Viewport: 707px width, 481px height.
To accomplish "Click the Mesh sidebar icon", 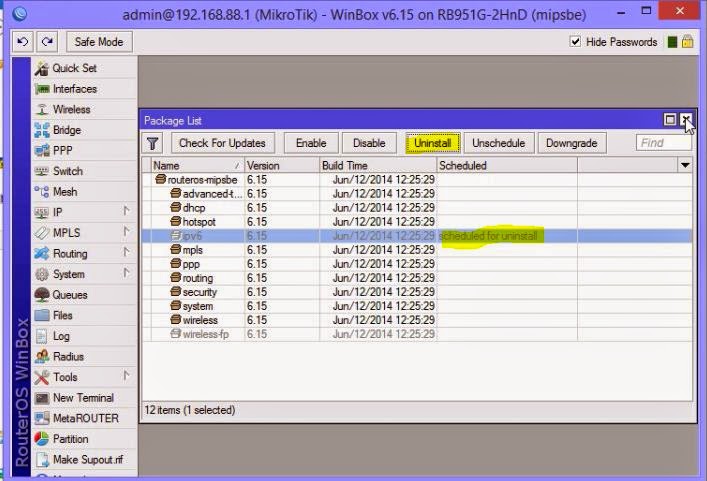I will (x=41, y=192).
